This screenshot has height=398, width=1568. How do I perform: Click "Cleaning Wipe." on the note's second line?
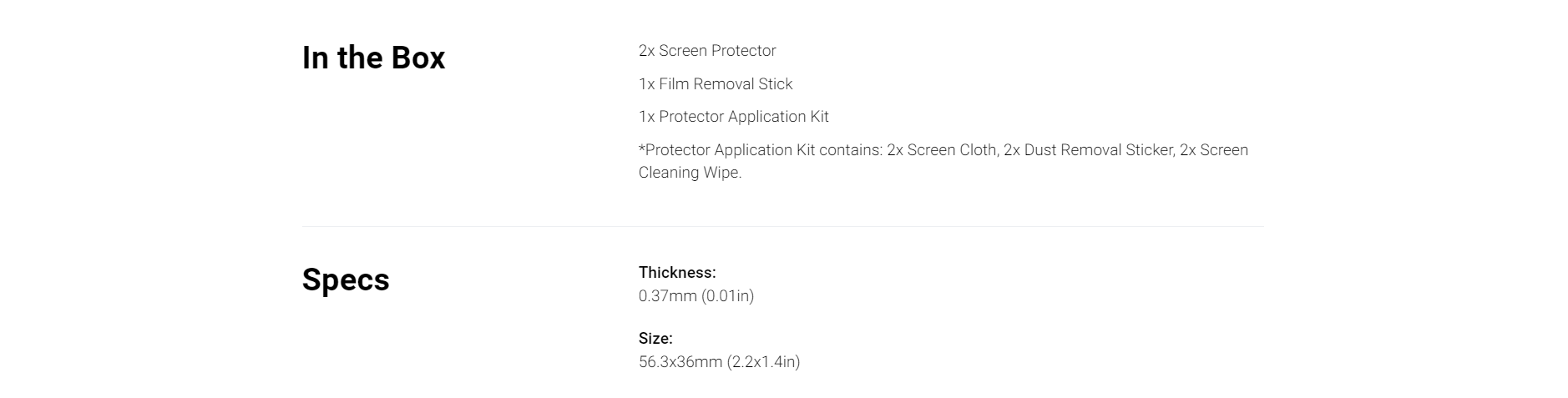pos(690,173)
